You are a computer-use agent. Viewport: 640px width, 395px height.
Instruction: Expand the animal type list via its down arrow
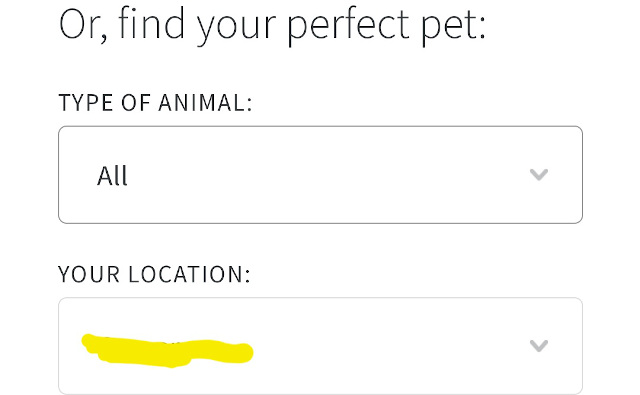538,175
